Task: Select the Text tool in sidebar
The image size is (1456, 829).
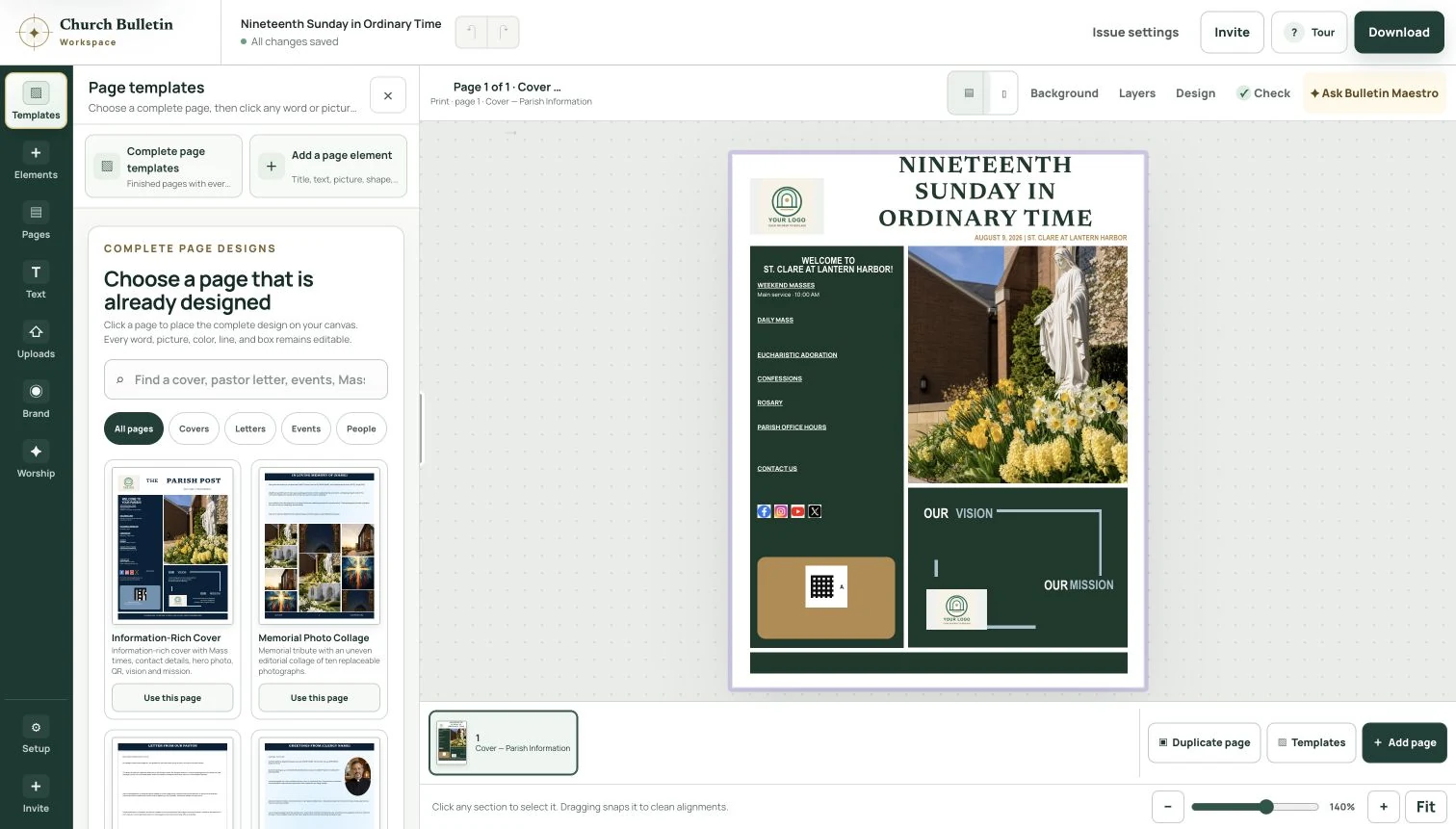Action: (x=36, y=281)
